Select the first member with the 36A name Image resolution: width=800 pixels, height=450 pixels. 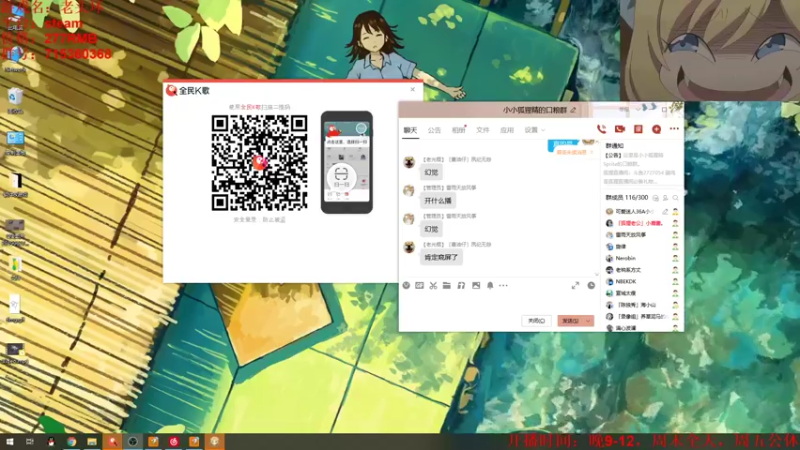coord(634,211)
